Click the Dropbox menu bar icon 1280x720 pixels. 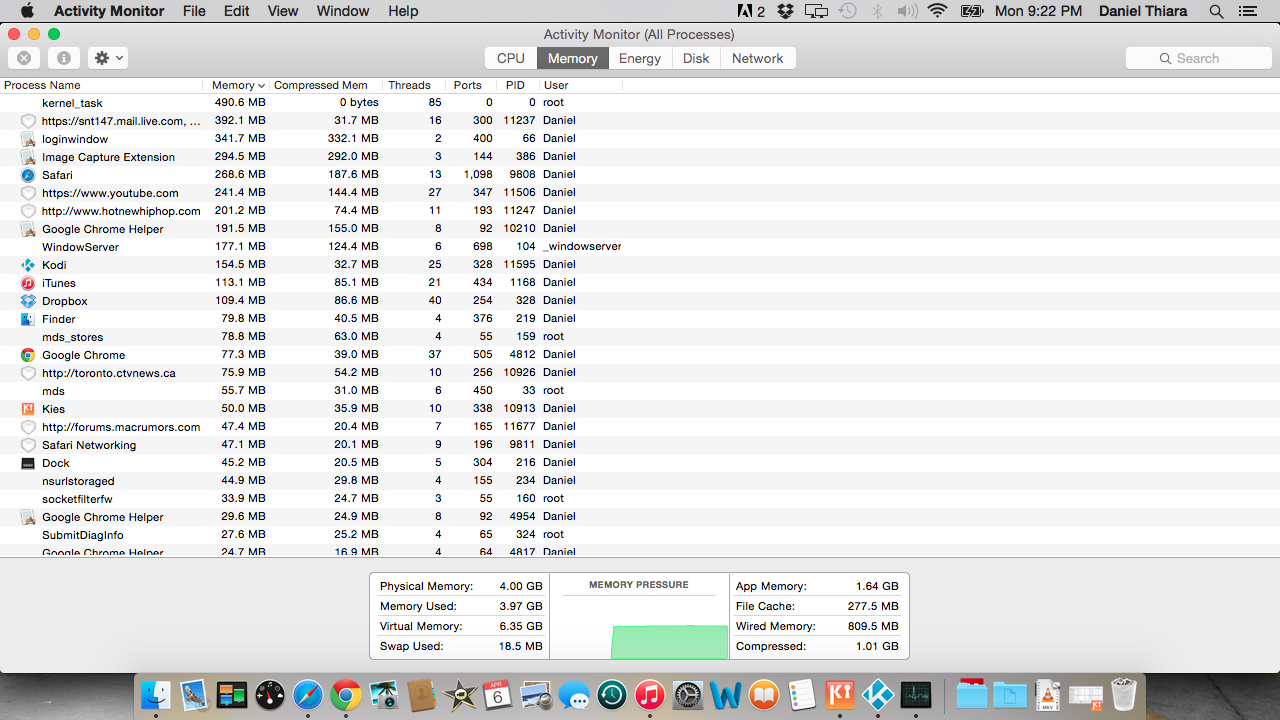click(786, 11)
